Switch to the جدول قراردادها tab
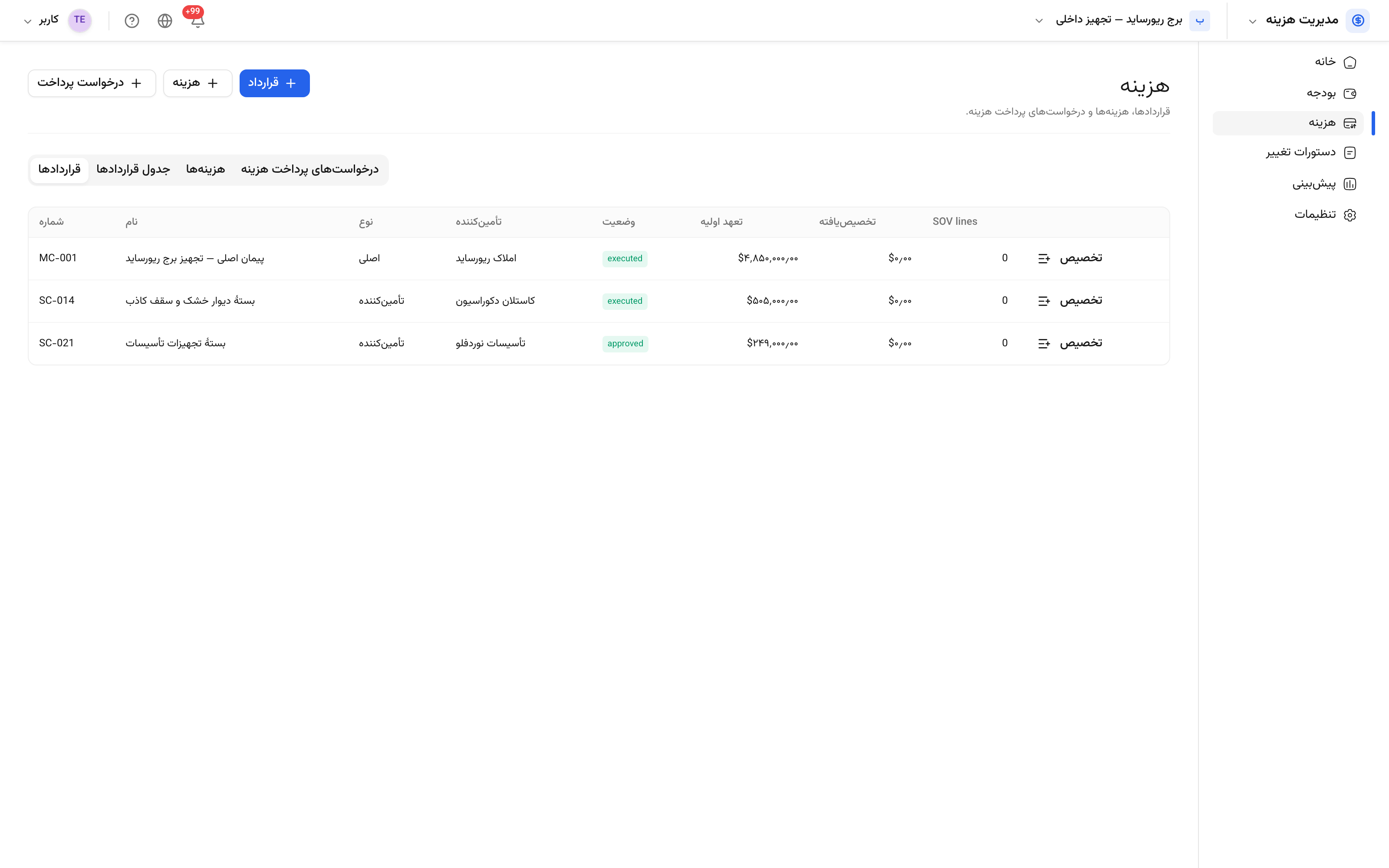The height and width of the screenshot is (868, 1389). point(133,170)
